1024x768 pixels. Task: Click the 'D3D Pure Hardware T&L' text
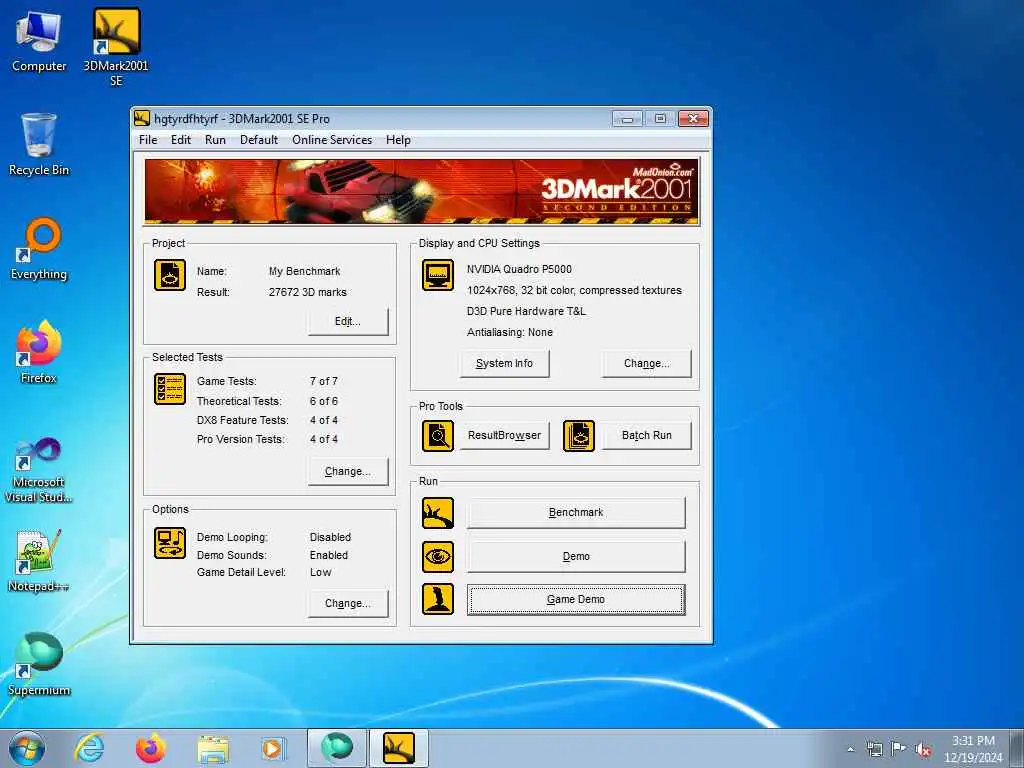coord(526,312)
